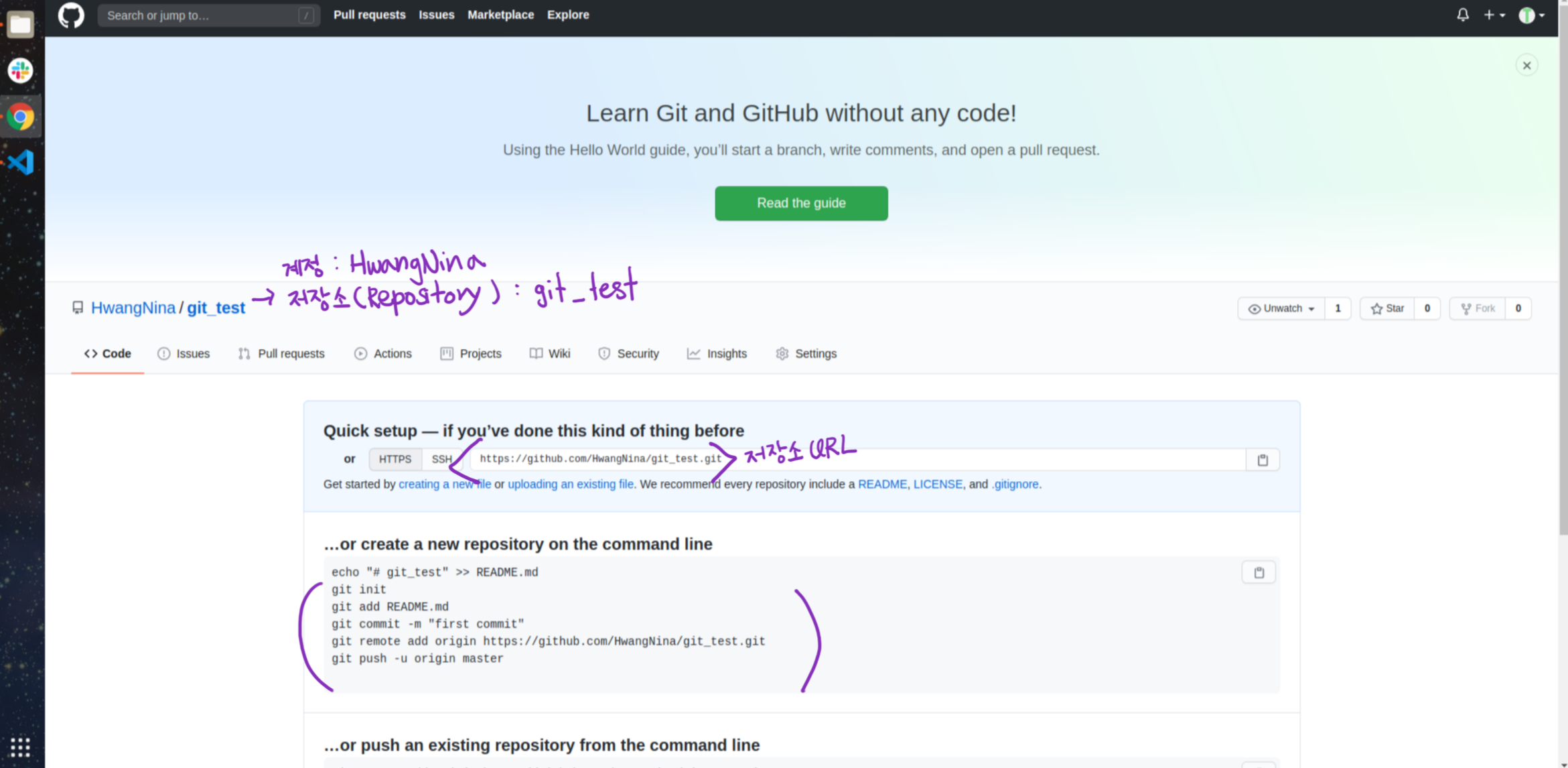Open the creating a new file link

pyautogui.click(x=445, y=484)
